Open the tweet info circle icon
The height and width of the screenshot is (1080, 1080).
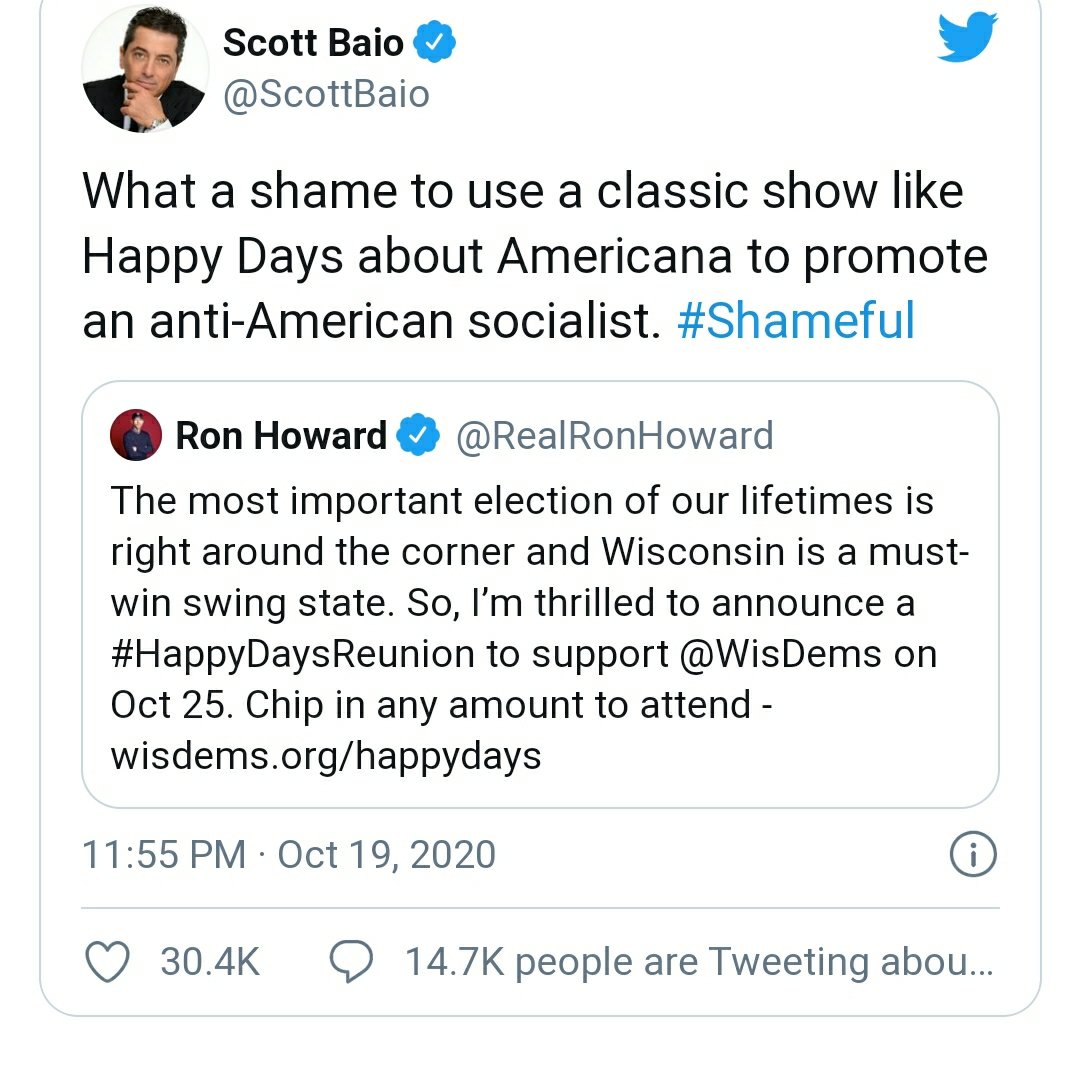click(972, 855)
